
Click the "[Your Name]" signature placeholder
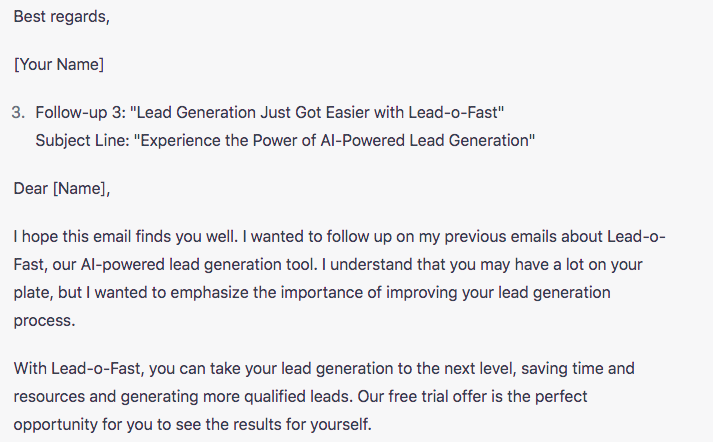tap(59, 65)
